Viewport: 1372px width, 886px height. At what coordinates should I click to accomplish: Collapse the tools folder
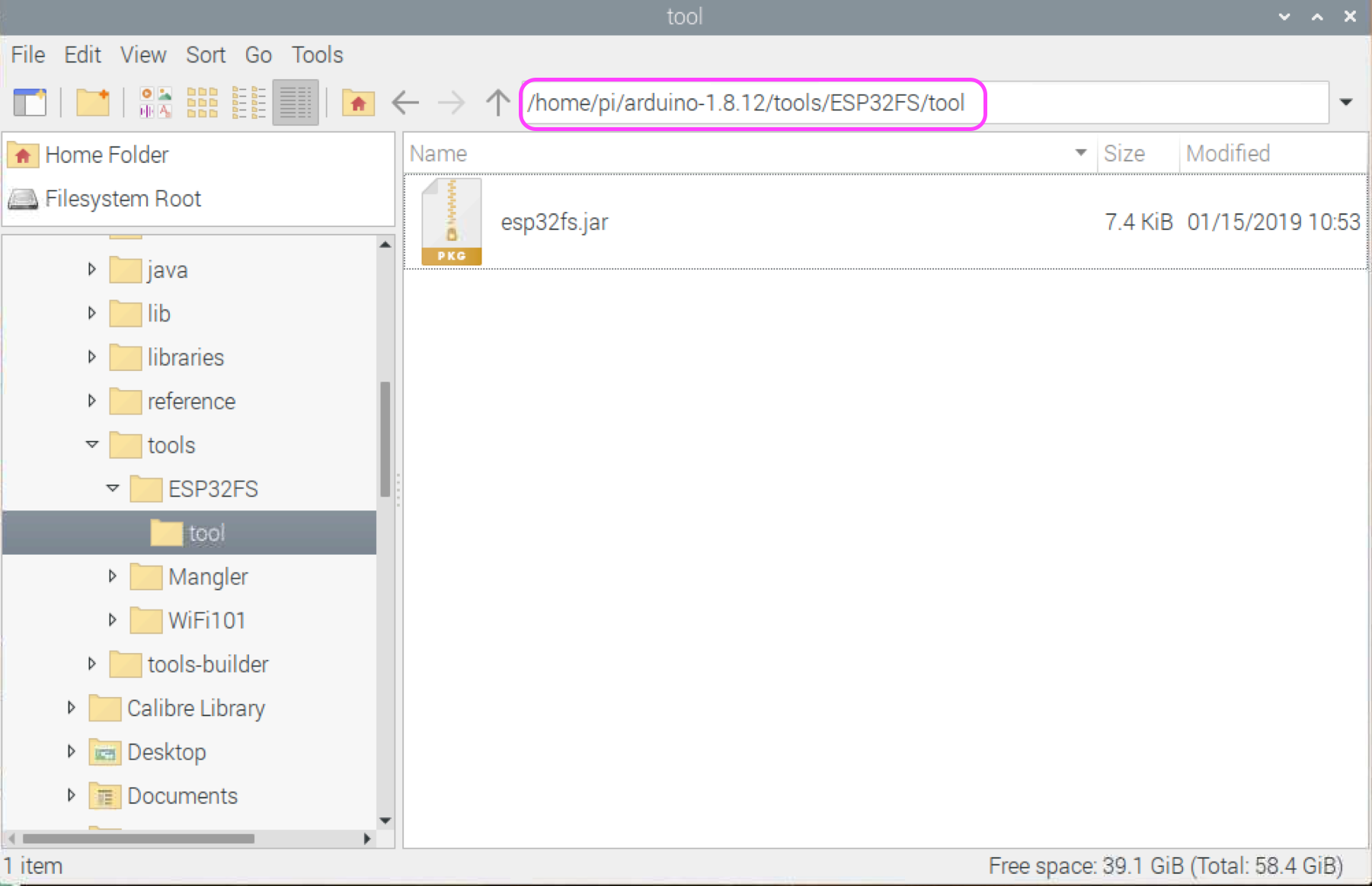92,444
